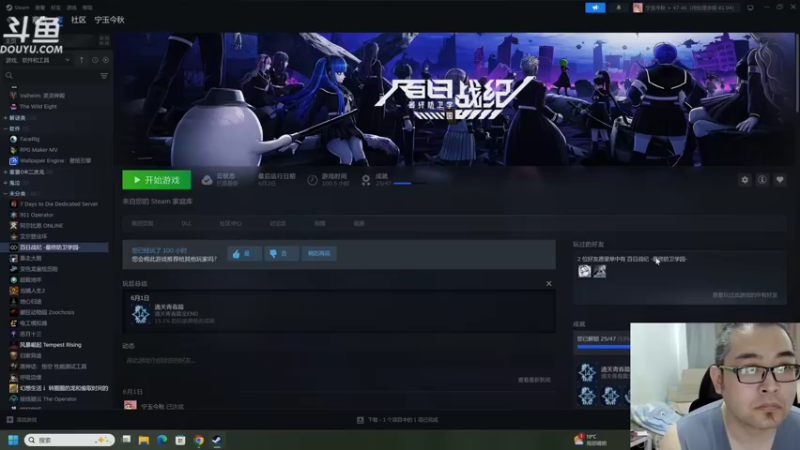
Task: Click the achievements medal icon
Action: (366, 180)
